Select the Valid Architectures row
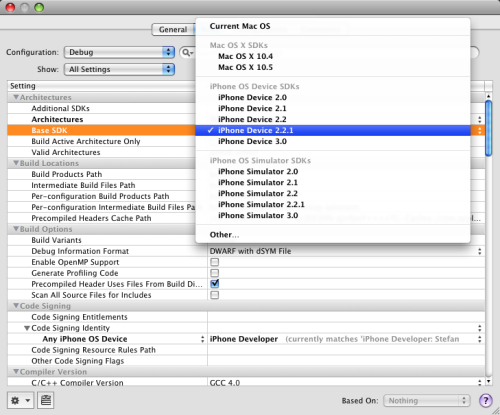 101,152
